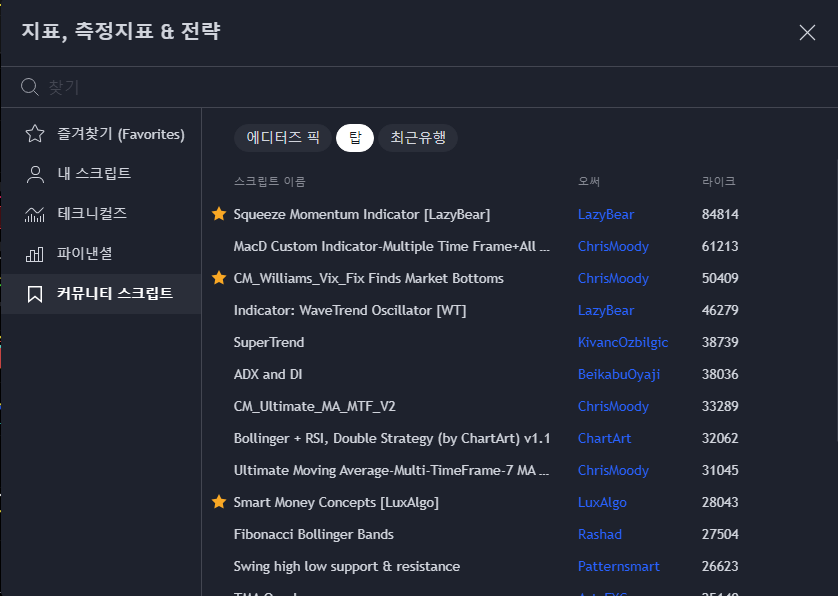Click the bar chart icon for 파이낸셜
The width and height of the screenshot is (838, 596).
point(35,254)
